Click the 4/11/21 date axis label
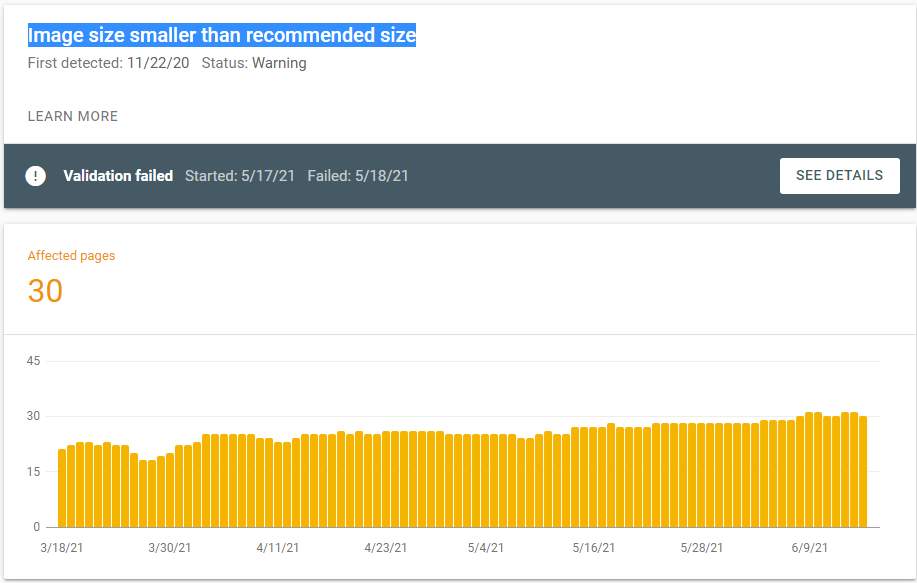 point(276,548)
